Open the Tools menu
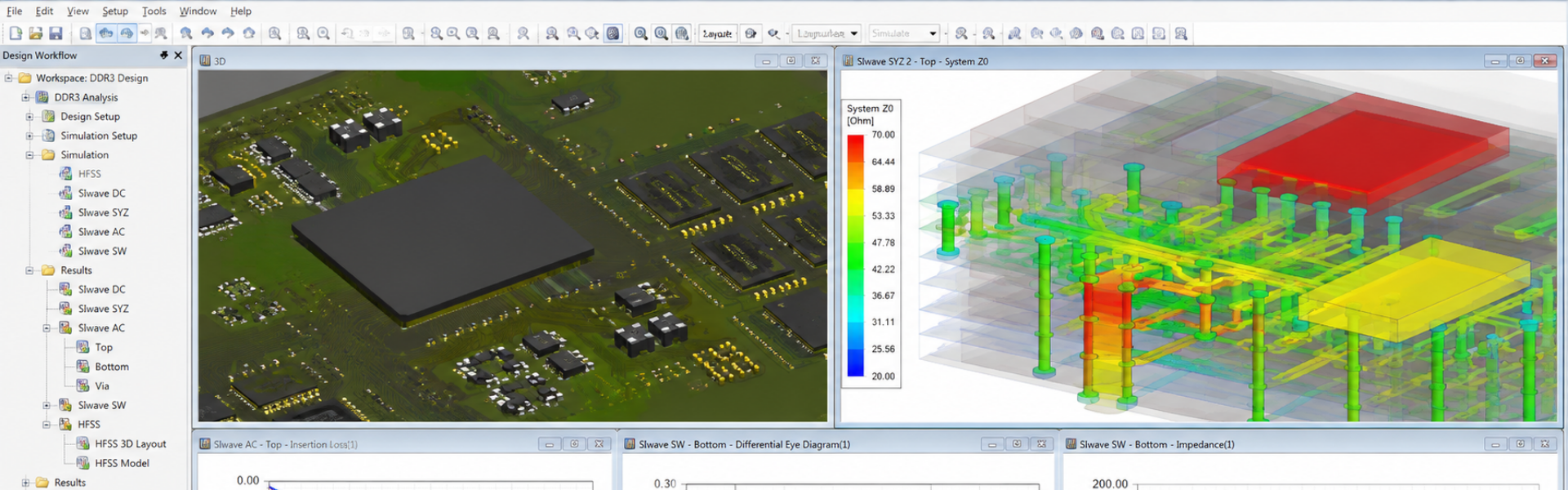The image size is (1568, 490). pos(154,11)
